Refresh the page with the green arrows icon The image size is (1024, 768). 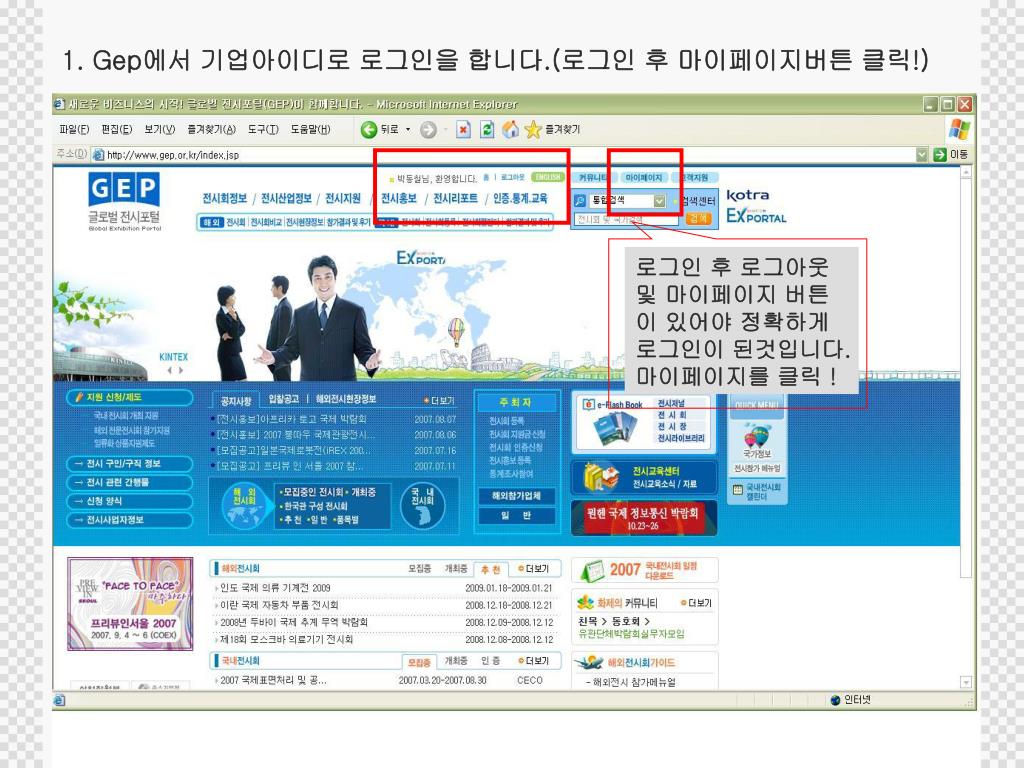click(487, 129)
